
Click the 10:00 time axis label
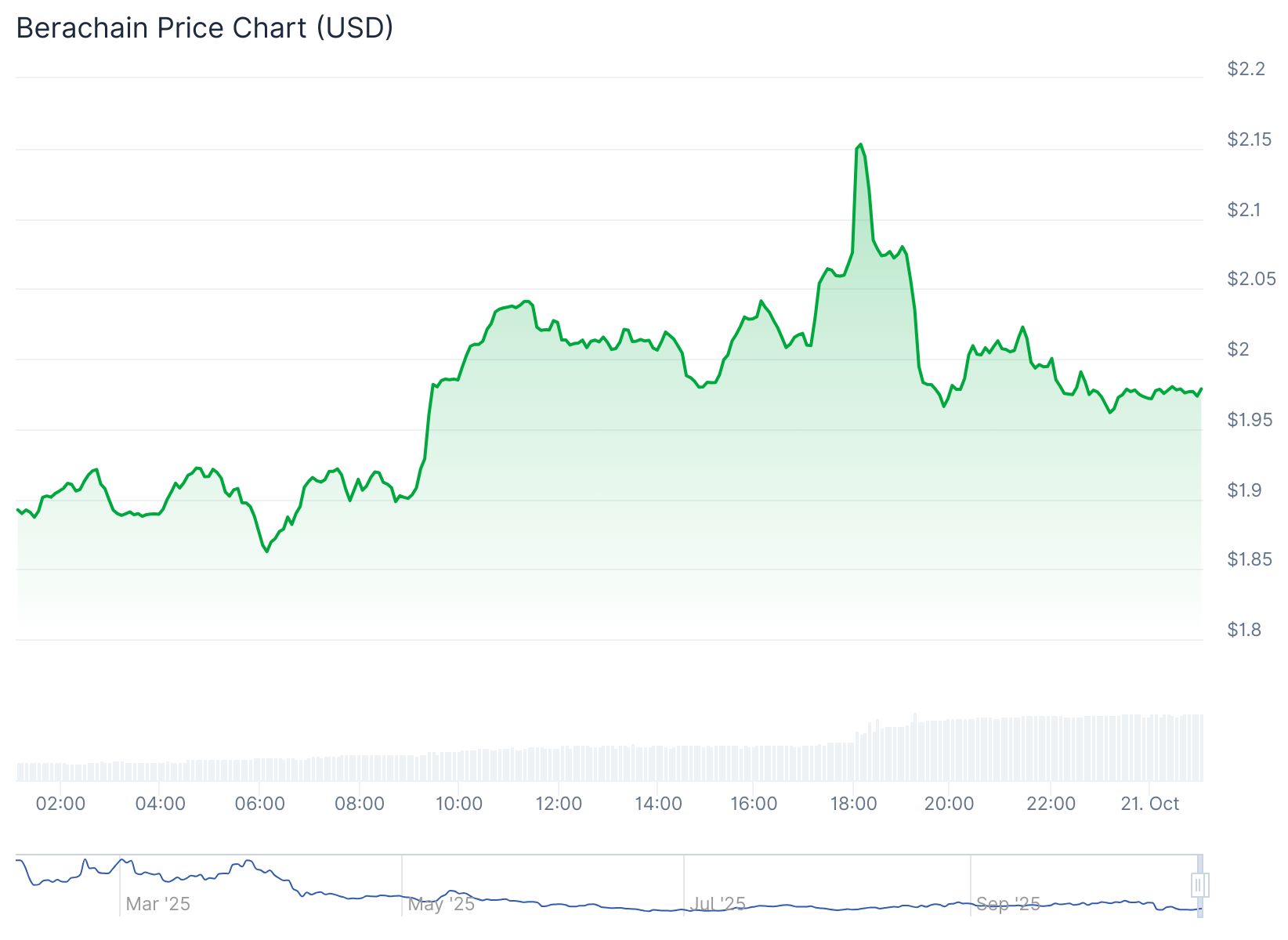coord(458,804)
